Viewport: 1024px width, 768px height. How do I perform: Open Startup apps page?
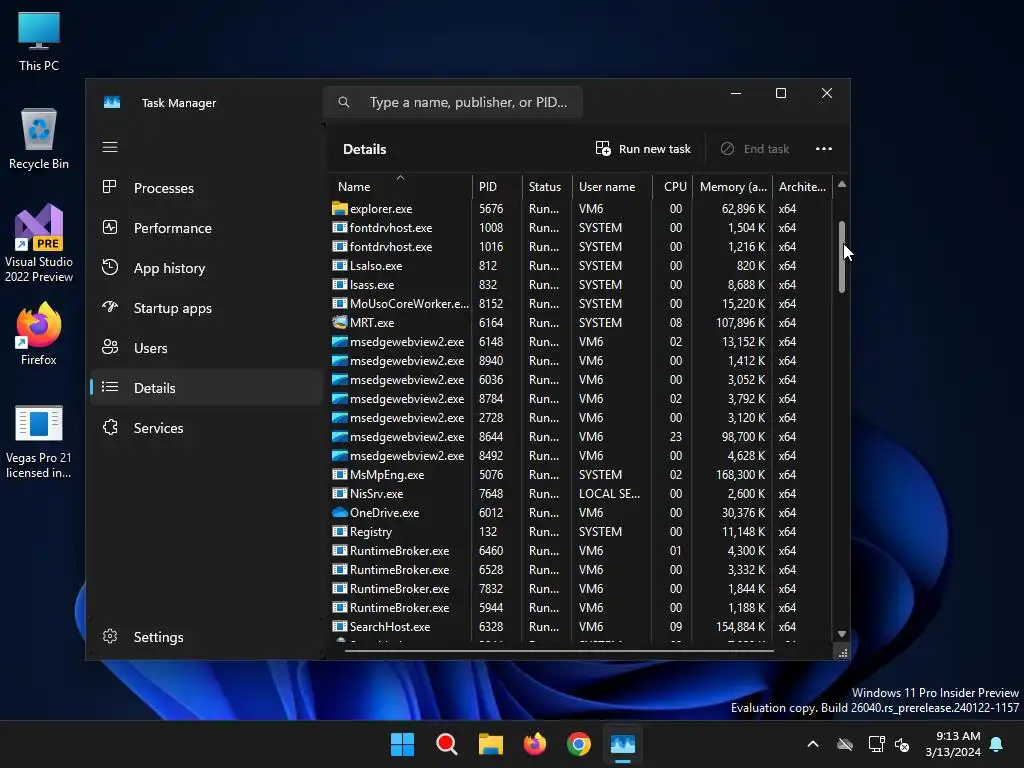click(x=206, y=308)
